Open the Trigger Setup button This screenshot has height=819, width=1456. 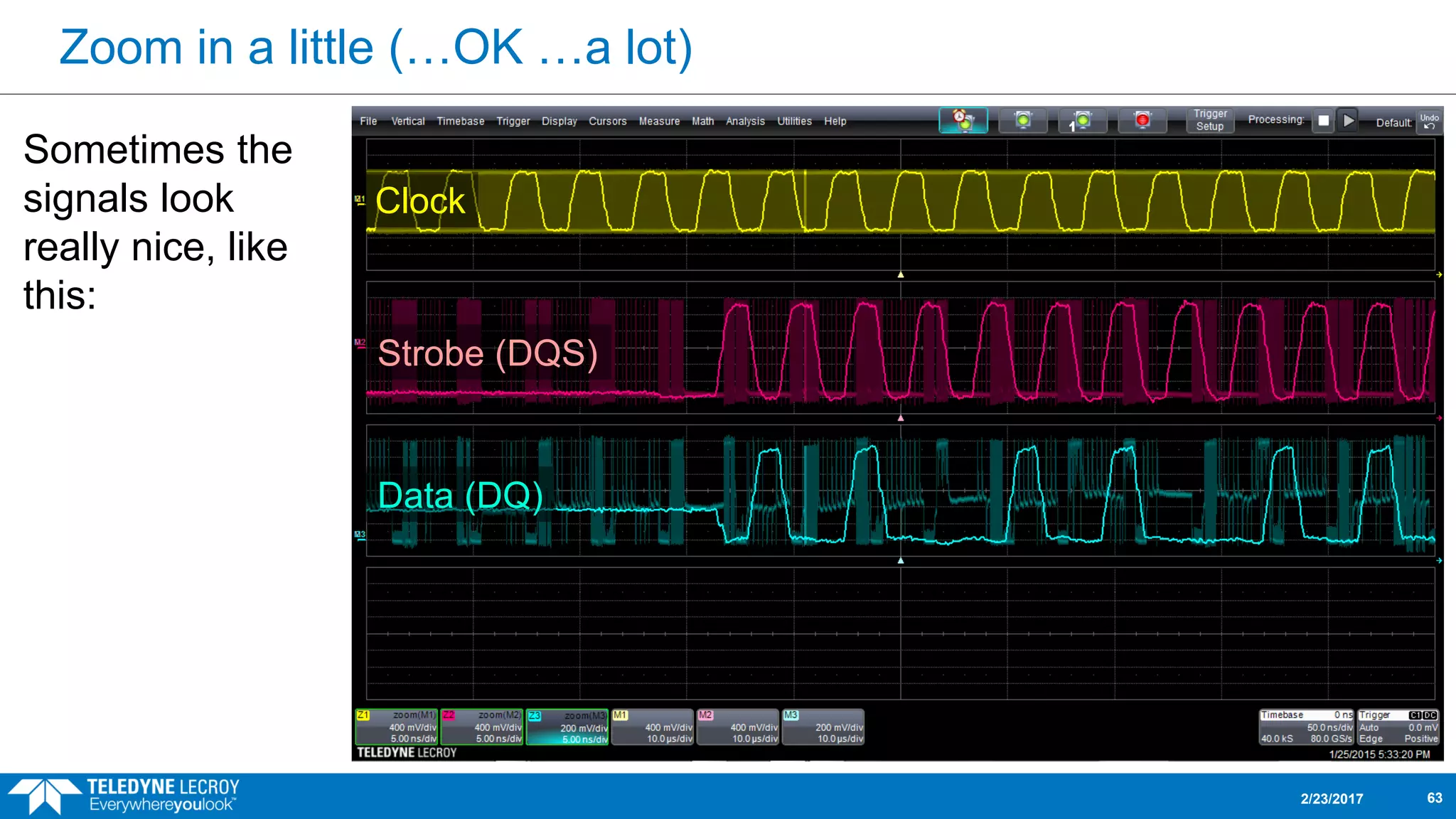(1209, 120)
